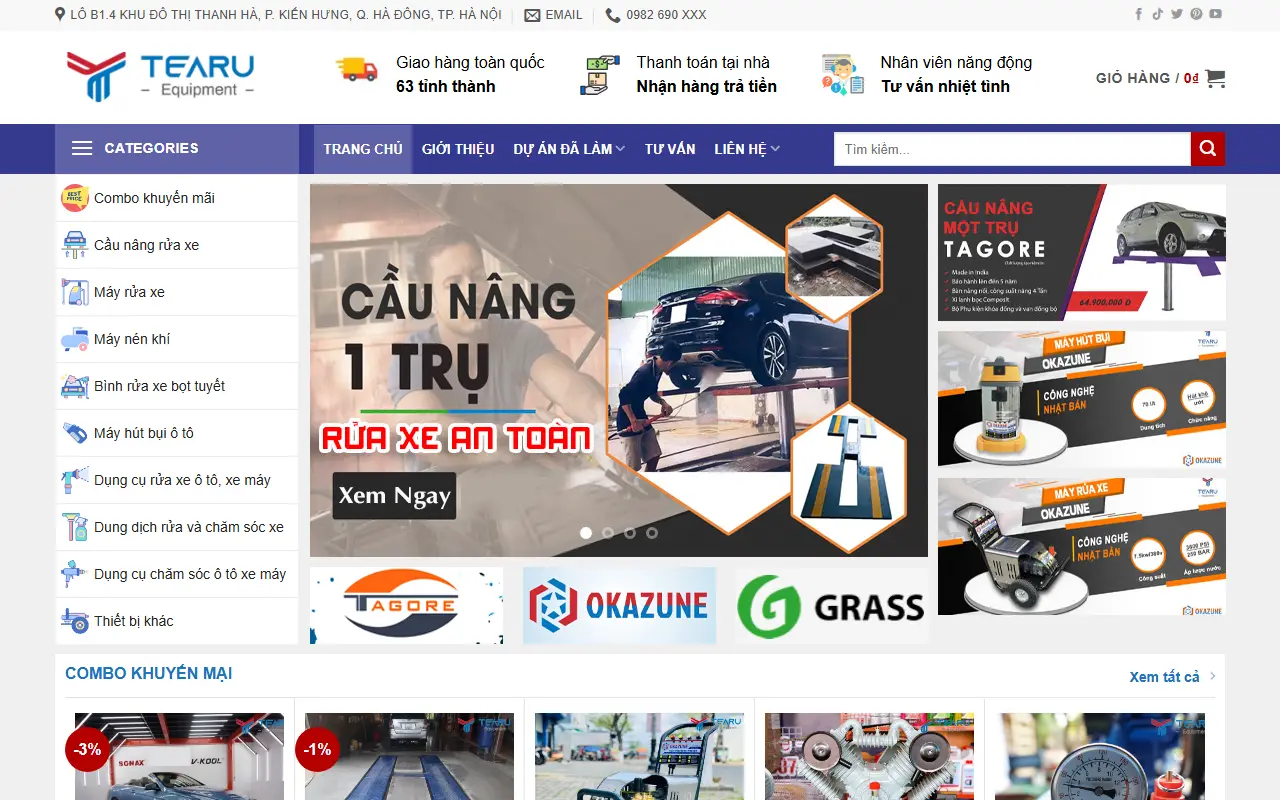Click the Máy nén khí category icon
Viewport: 1280px width, 800px height.
pos(75,339)
